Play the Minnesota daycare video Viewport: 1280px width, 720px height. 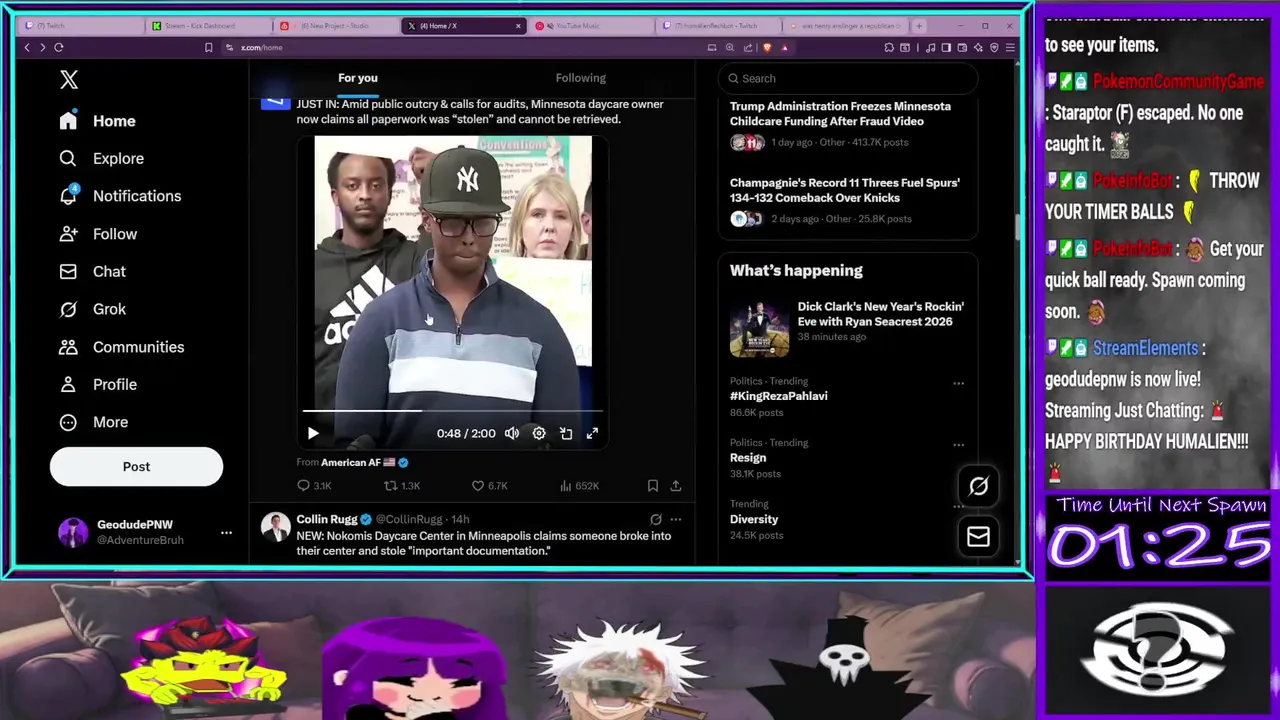point(313,433)
